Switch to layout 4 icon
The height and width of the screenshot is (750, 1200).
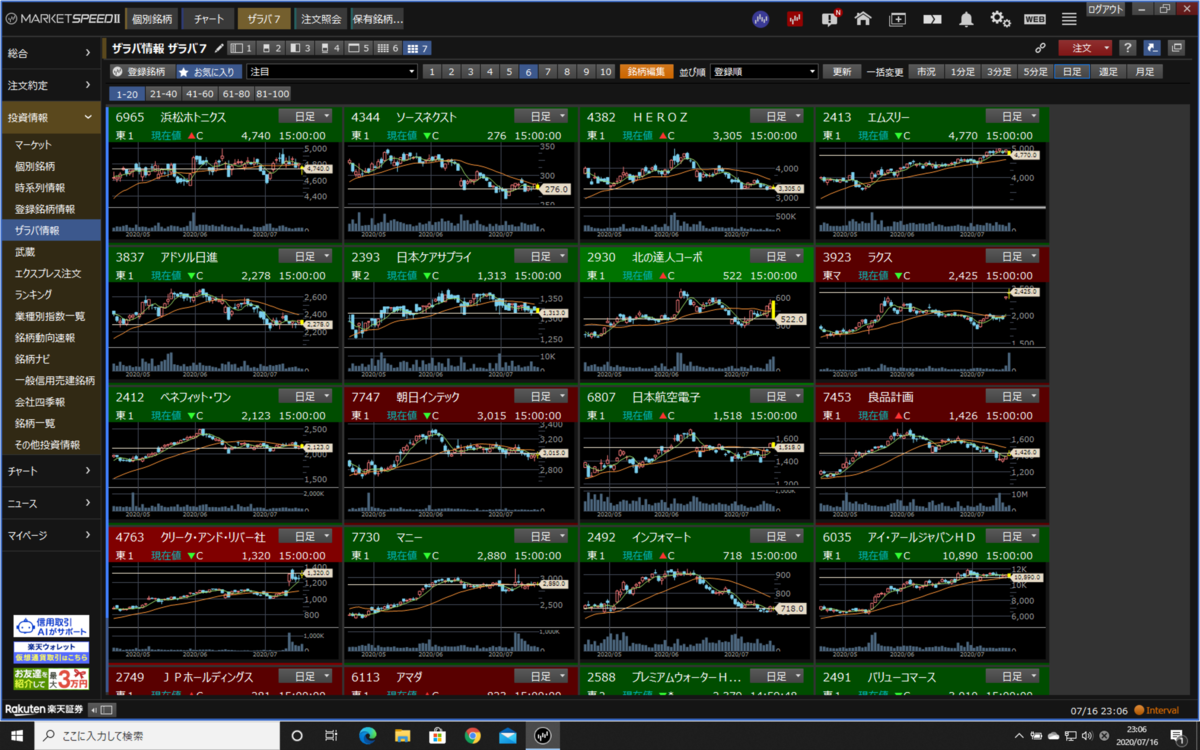coord(329,48)
